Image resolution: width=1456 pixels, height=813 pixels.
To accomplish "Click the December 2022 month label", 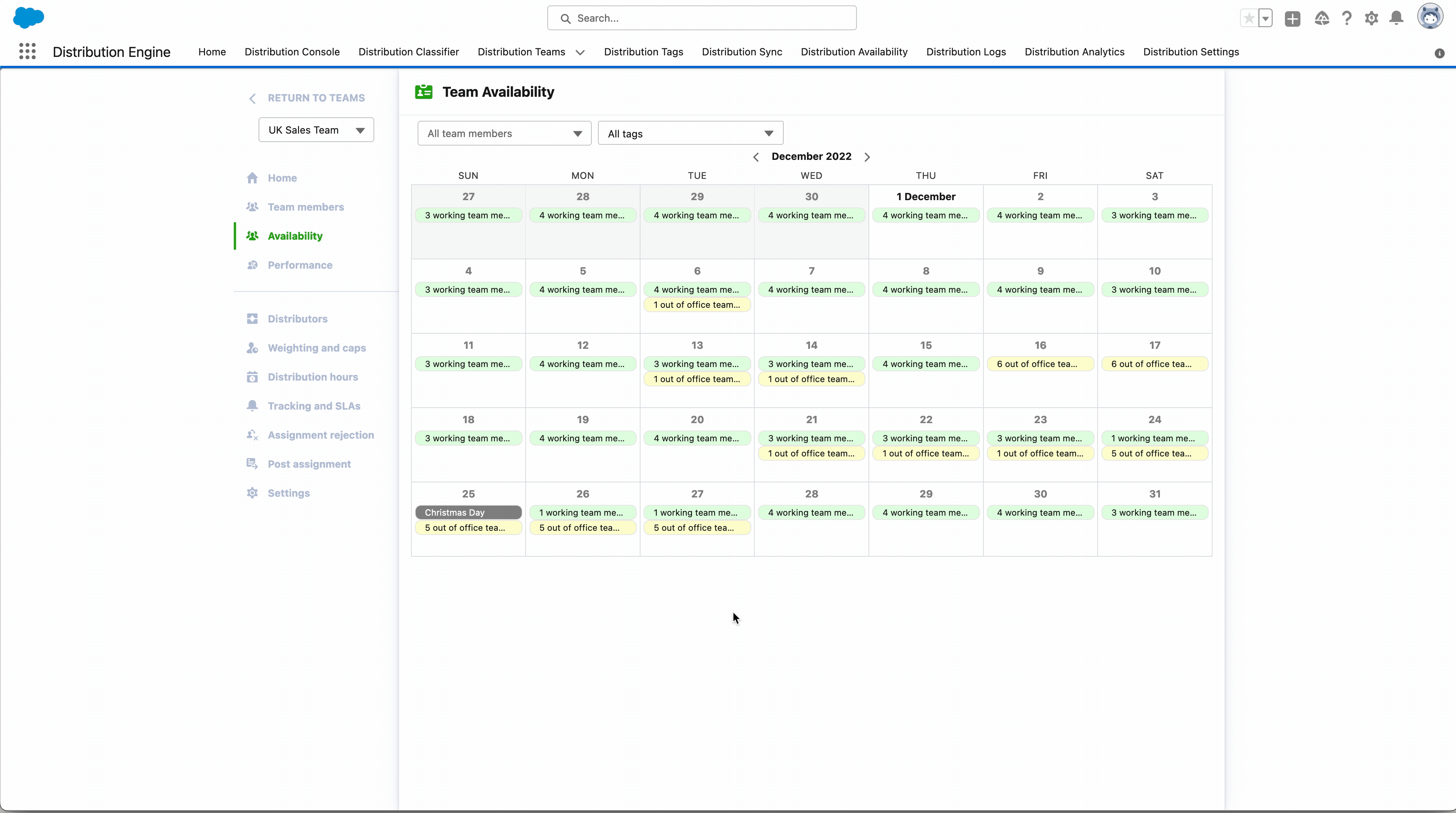I will [811, 157].
